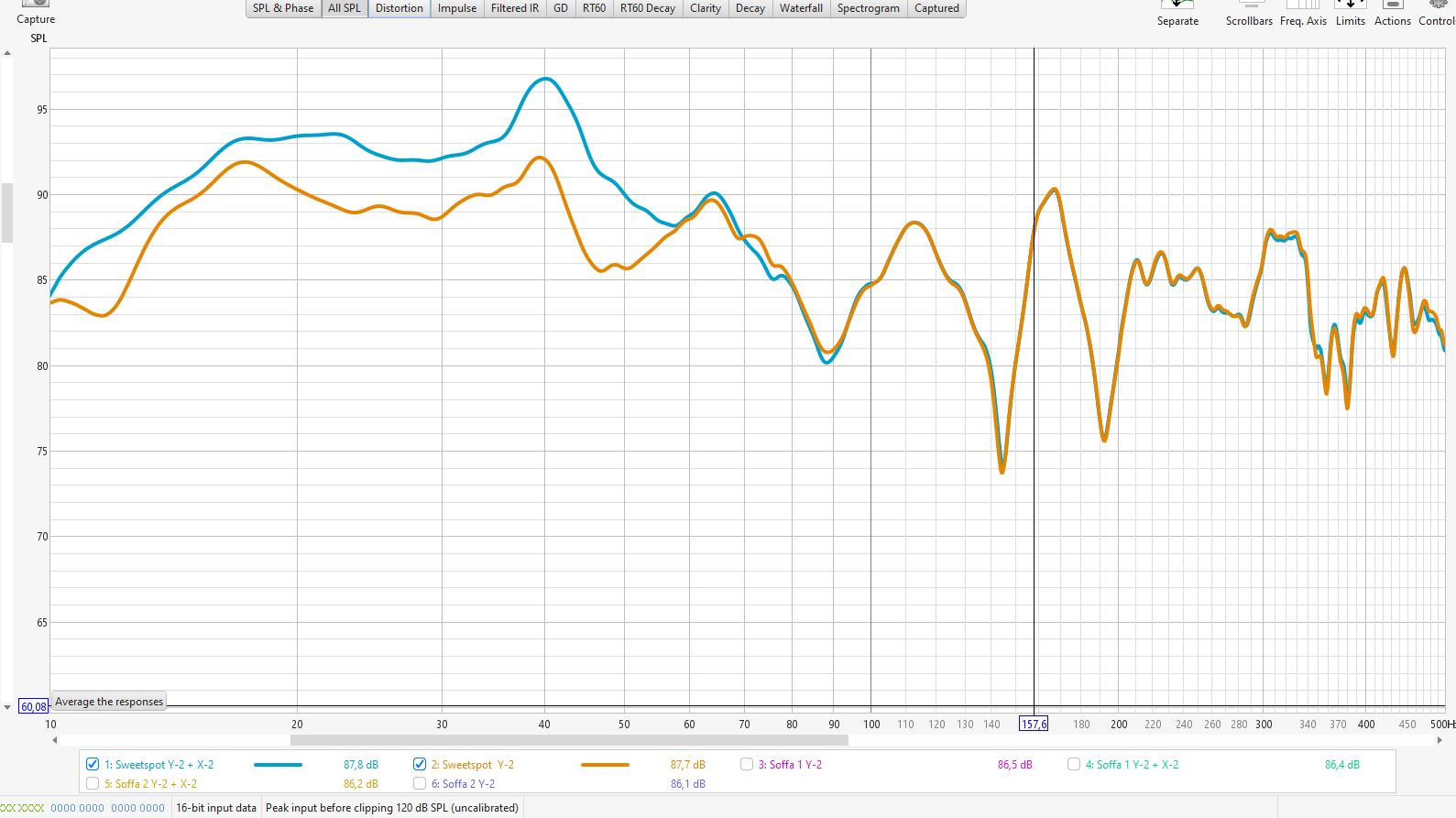Select the GD tab
This screenshot has width=1456, height=818.
tap(561, 8)
